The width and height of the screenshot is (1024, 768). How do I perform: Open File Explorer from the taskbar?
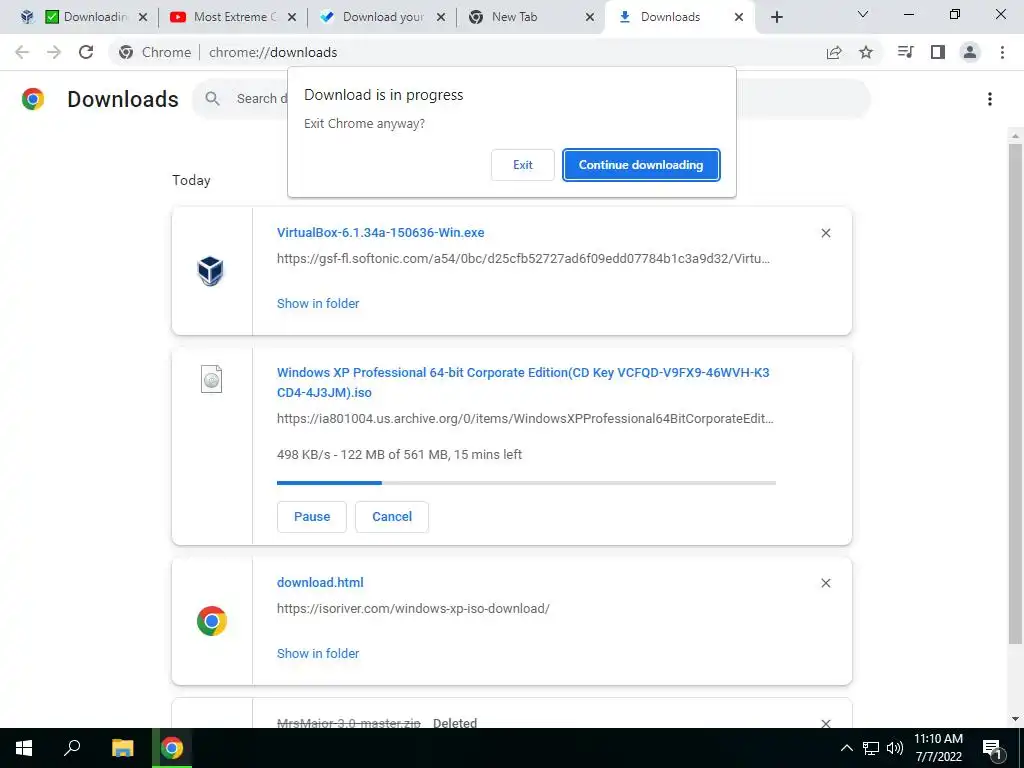(x=122, y=748)
